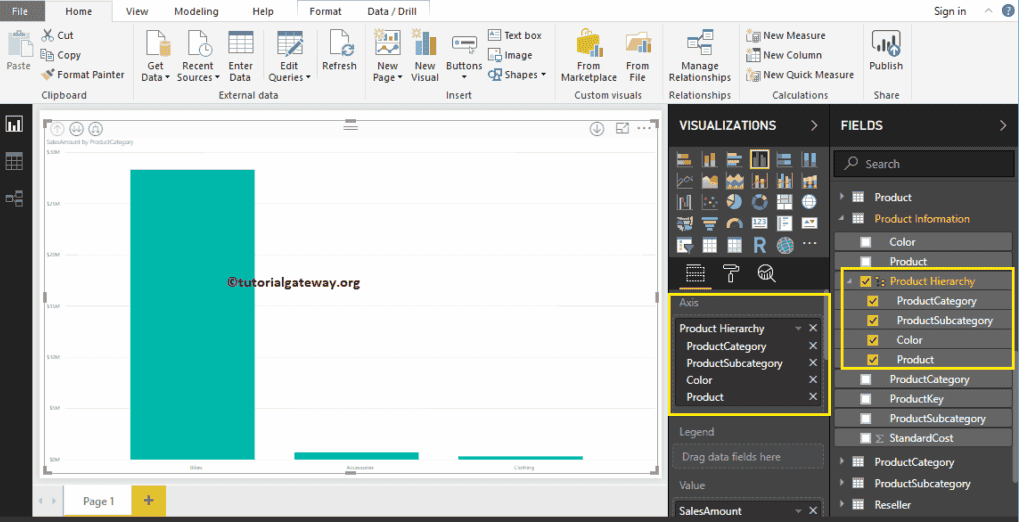Open Product Hierarchy dropdown in Axis well
This screenshot has width=1019, height=522.
(797, 329)
